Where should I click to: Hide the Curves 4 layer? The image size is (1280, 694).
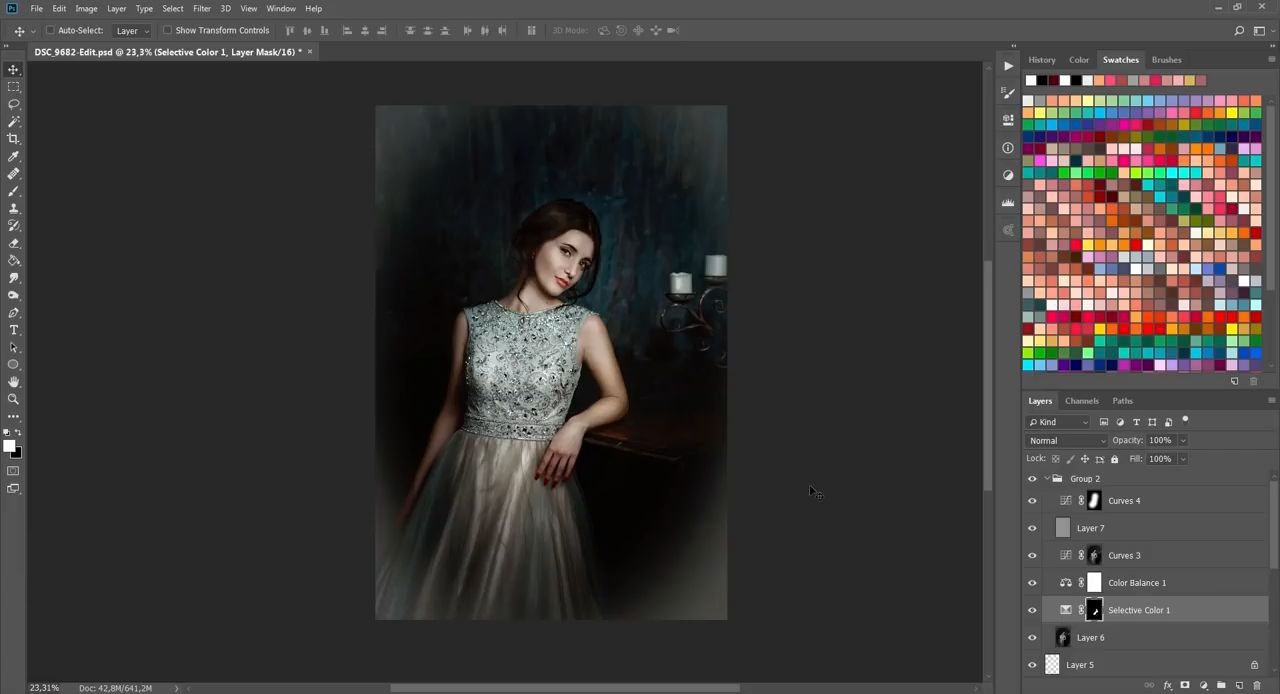(x=1032, y=501)
